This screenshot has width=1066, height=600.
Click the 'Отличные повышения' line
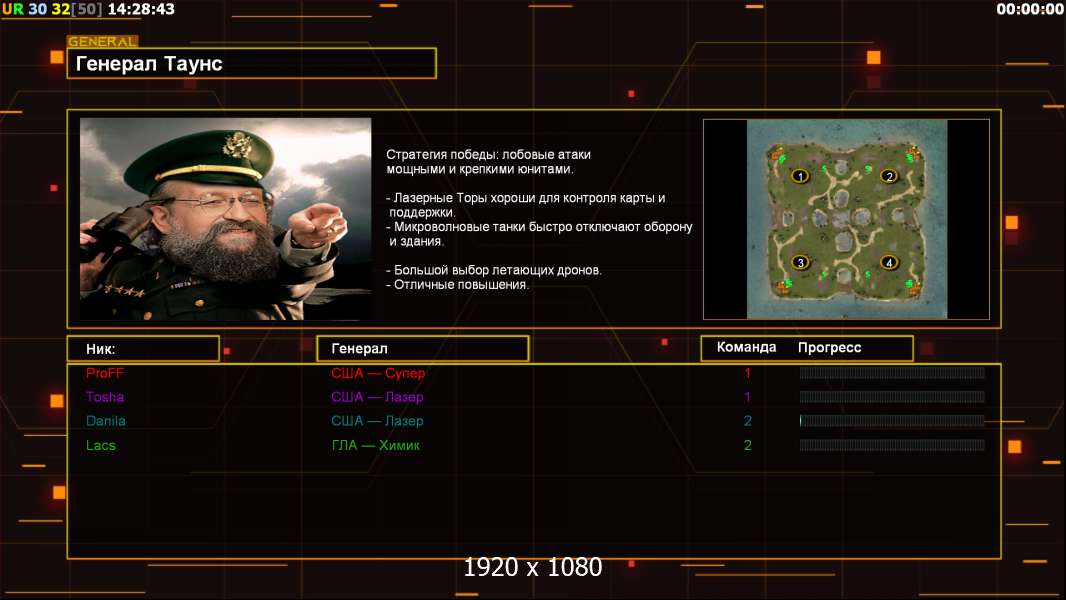coord(457,285)
